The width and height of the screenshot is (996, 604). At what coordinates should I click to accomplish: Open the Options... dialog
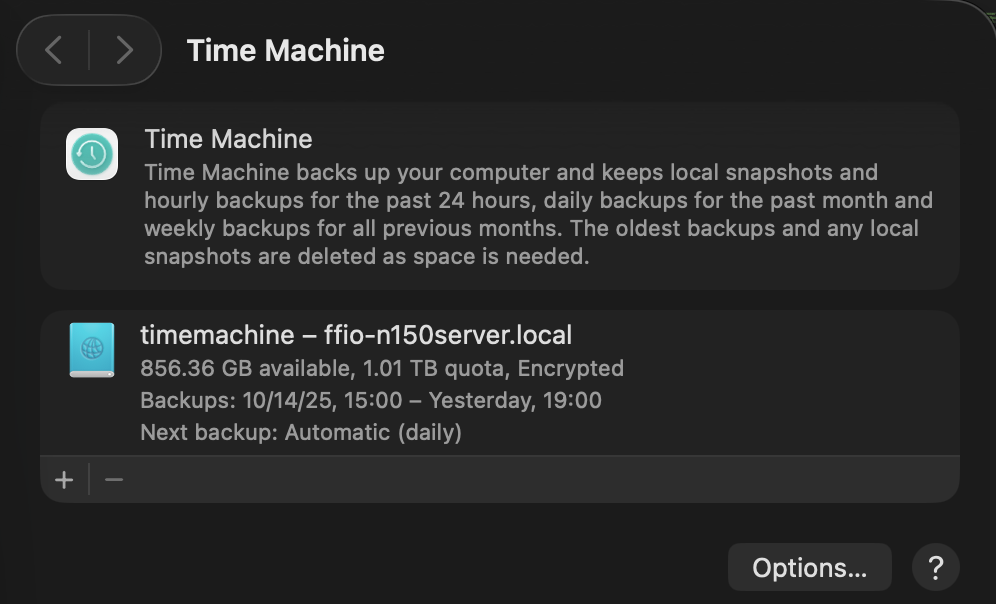809,568
